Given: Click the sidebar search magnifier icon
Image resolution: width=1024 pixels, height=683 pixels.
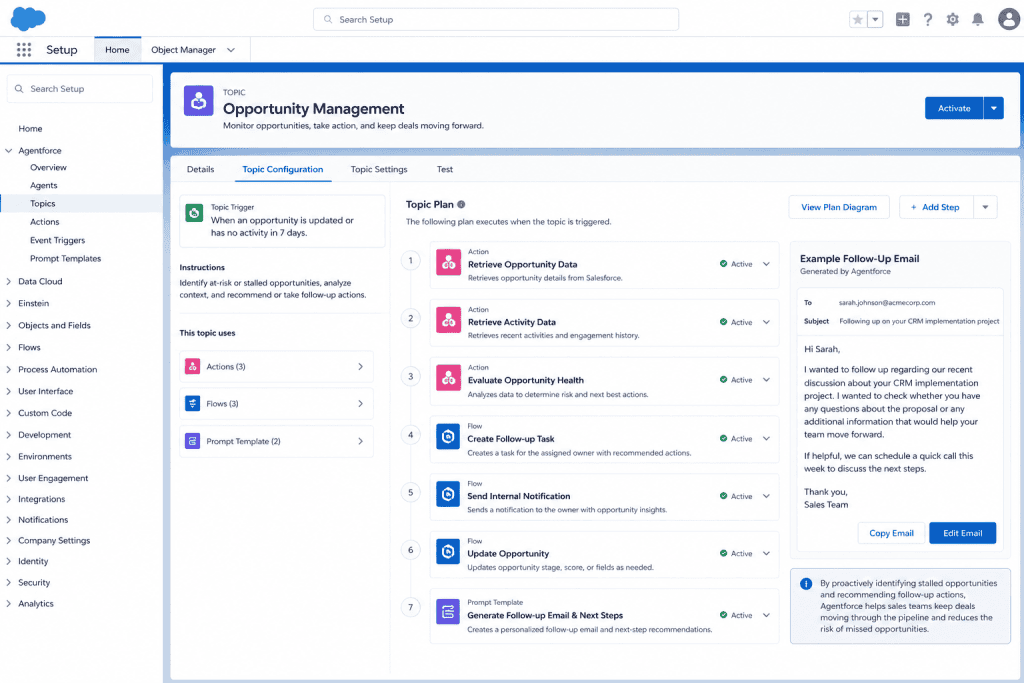Looking at the screenshot, I should tap(19, 89).
